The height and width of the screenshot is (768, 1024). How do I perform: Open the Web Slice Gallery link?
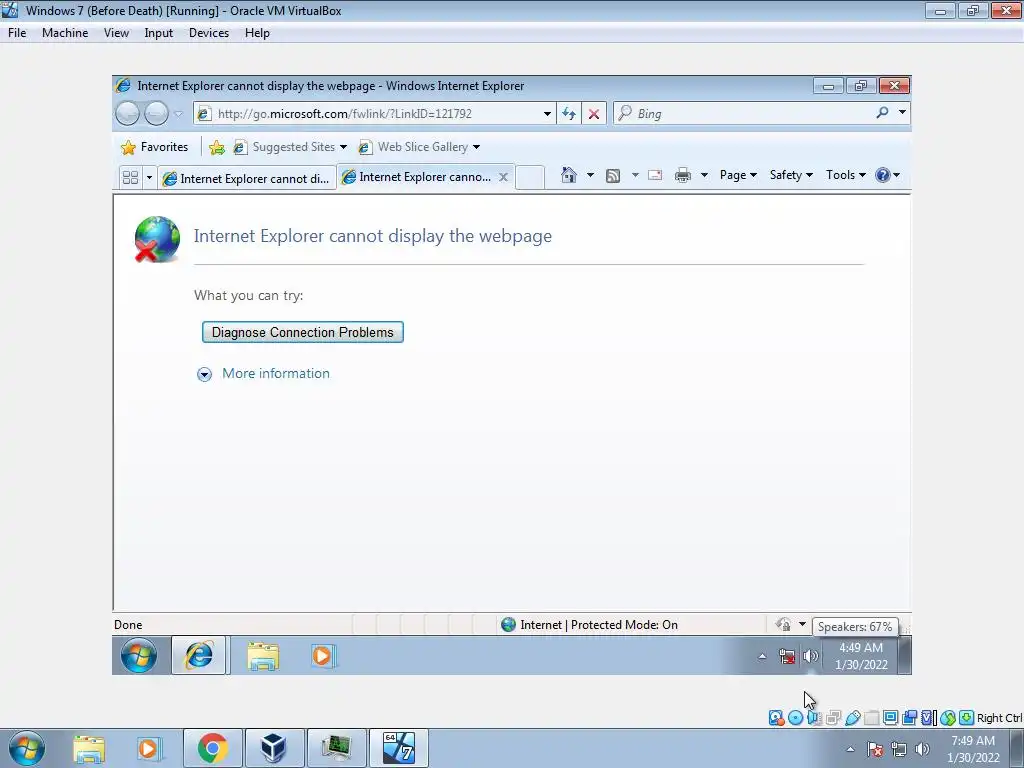pyautogui.click(x=419, y=147)
